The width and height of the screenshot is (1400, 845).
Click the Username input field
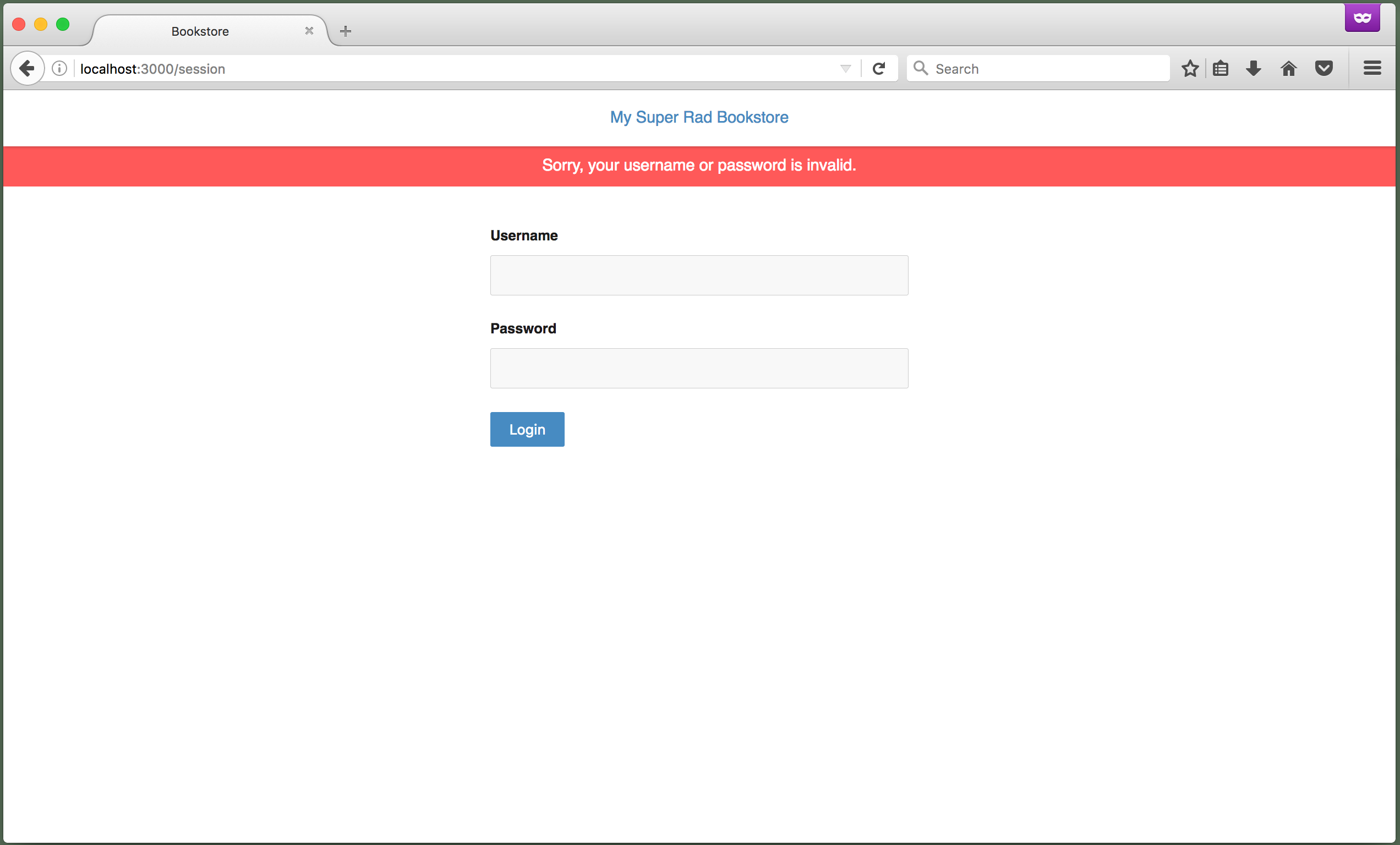(699, 275)
